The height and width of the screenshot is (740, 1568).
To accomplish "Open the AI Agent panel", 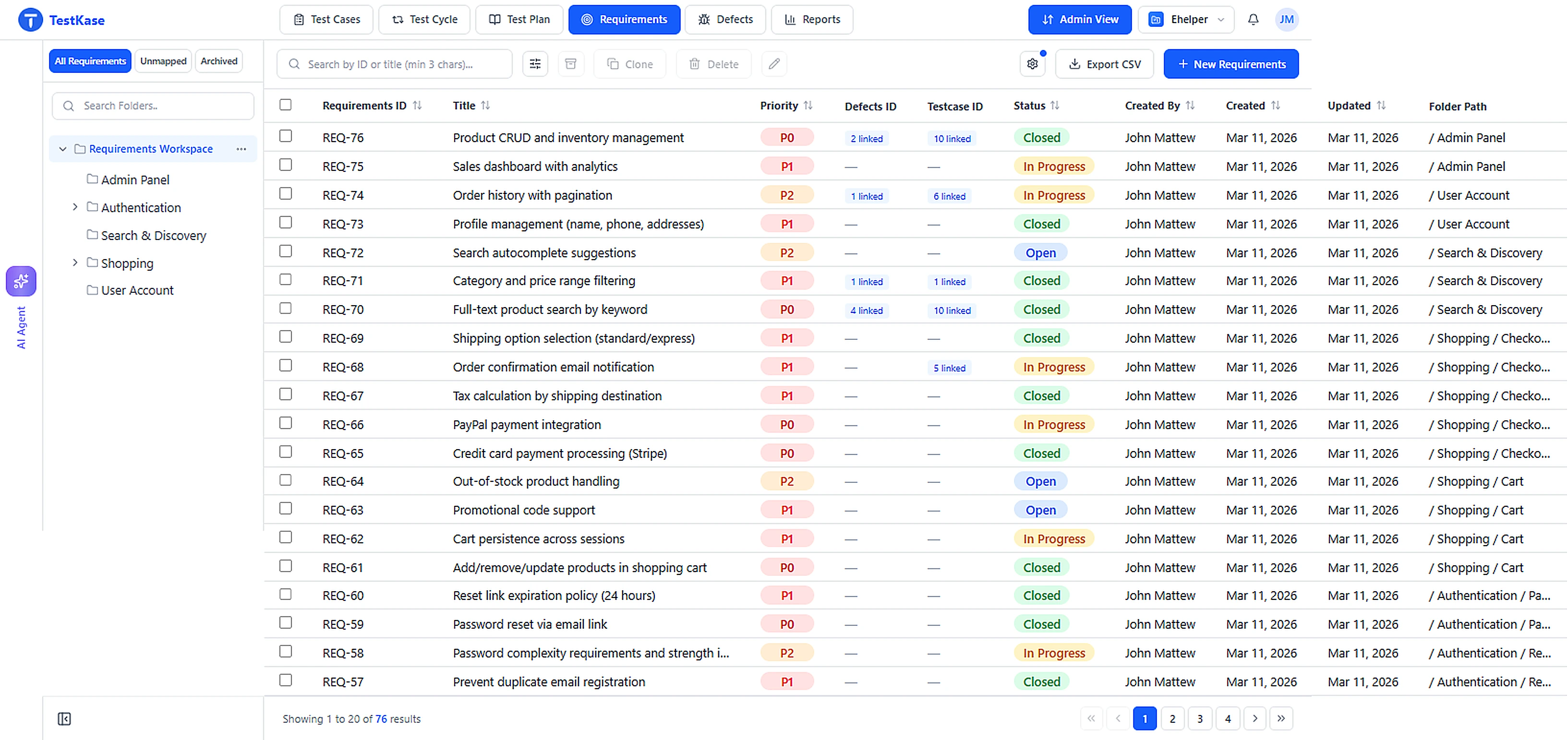I will pyautogui.click(x=21, y=281).
